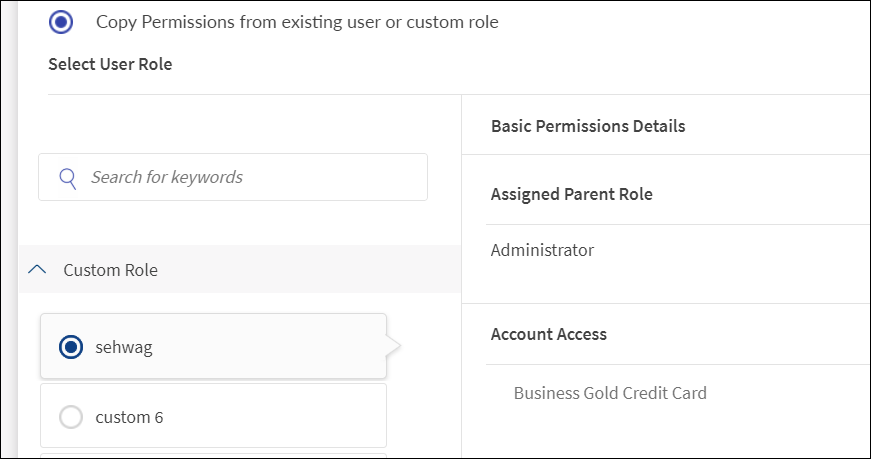Click the Assigned Parent Role heading
Viewport: 871px width, 459px height.
point(571,194)
